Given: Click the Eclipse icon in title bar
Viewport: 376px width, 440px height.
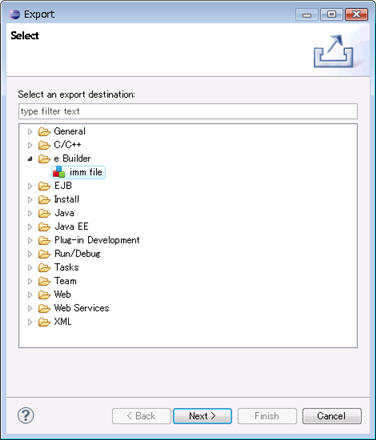Looking at the screenshot, I should pos(15,14).
